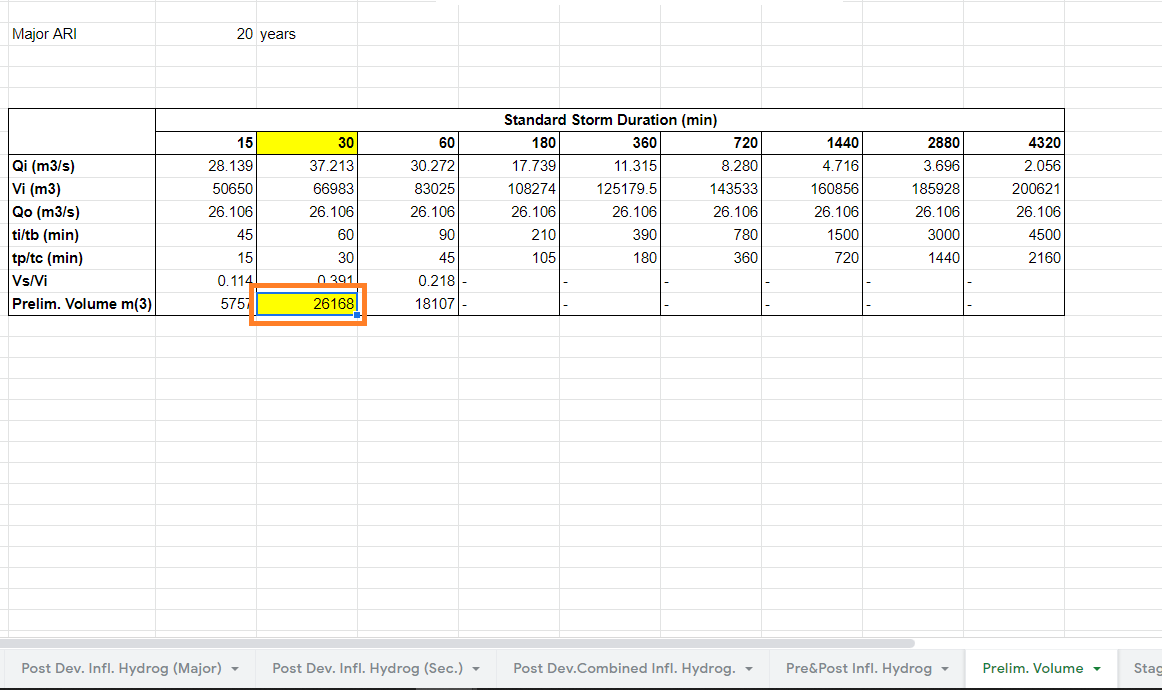Select Qi value 2.056

point(1014,166)
